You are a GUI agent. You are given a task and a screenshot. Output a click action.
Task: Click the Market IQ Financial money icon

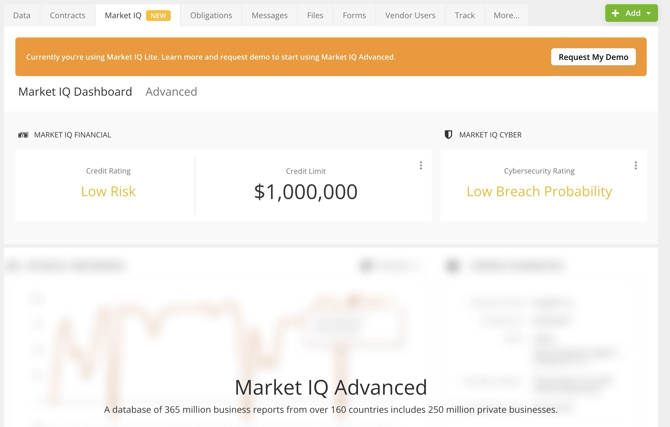point(23,135)
